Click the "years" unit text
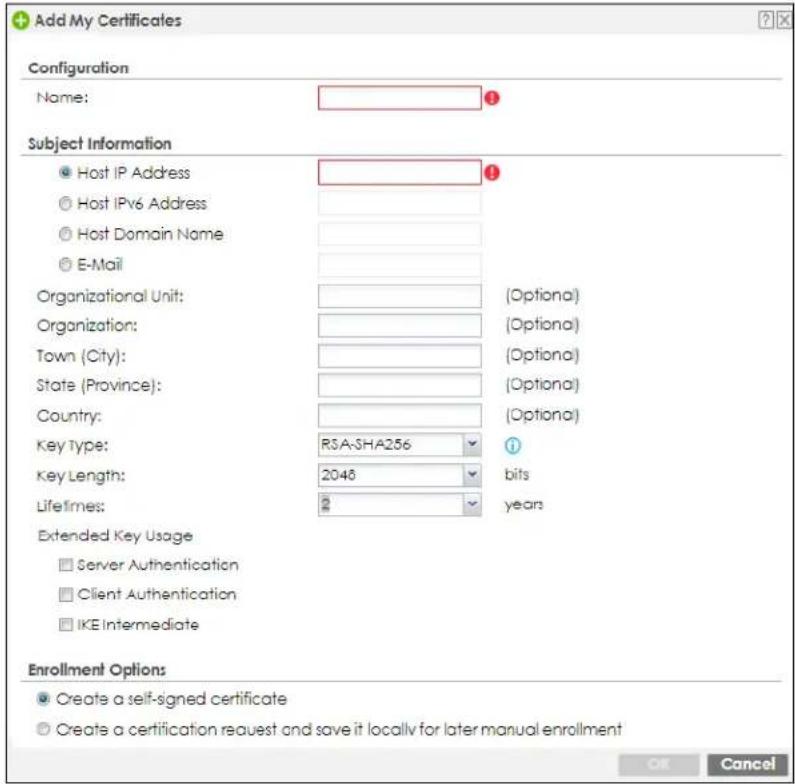The height and width of the screenshot is (784, 795). point(523,505)
